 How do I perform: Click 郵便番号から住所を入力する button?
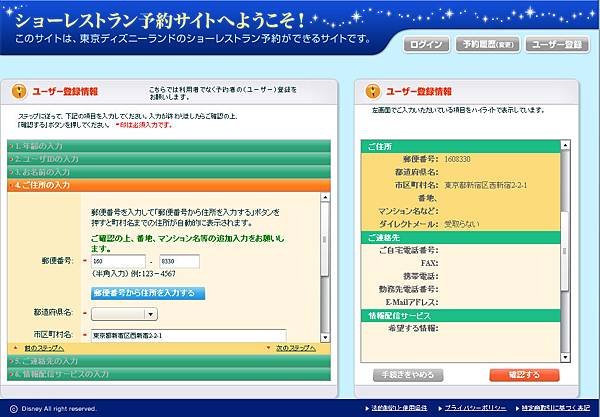(x=148, y=293)
